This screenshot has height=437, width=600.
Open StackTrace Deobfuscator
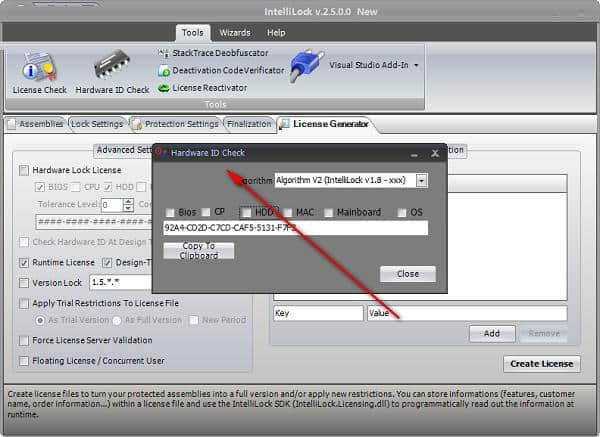pyautogui.click(x=214, y=52)
